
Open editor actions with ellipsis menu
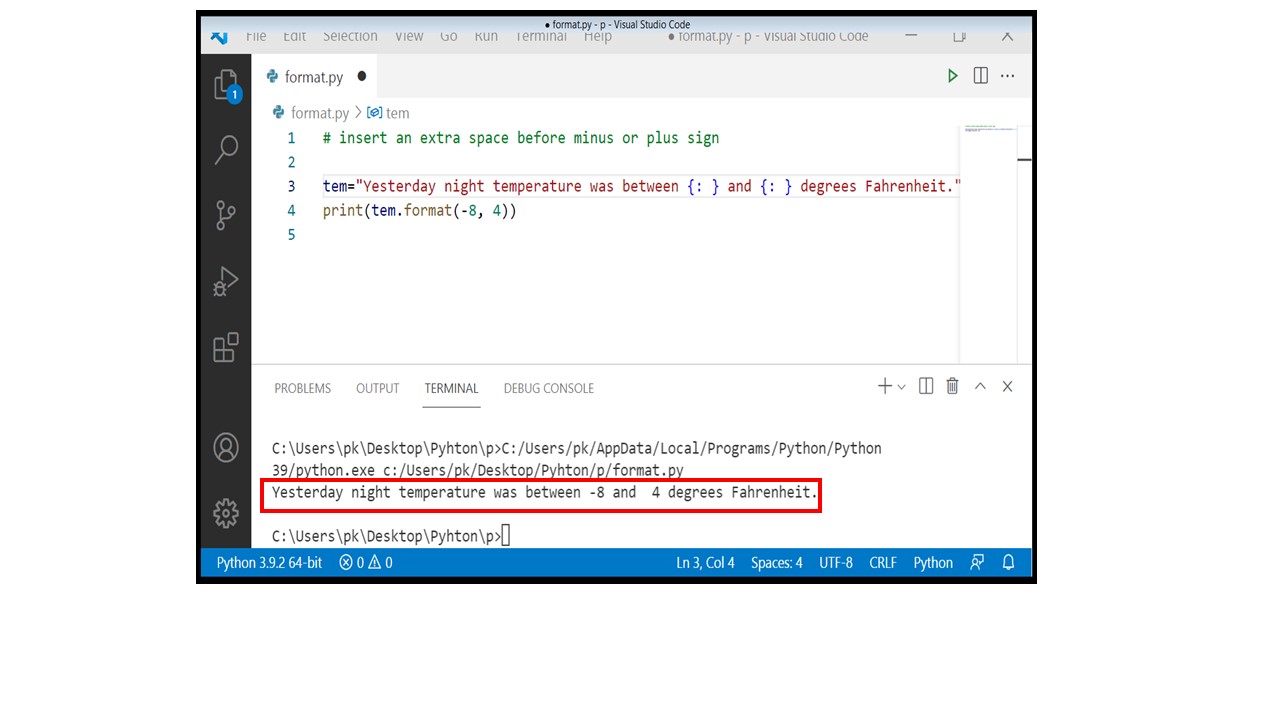coord(1008,75)
